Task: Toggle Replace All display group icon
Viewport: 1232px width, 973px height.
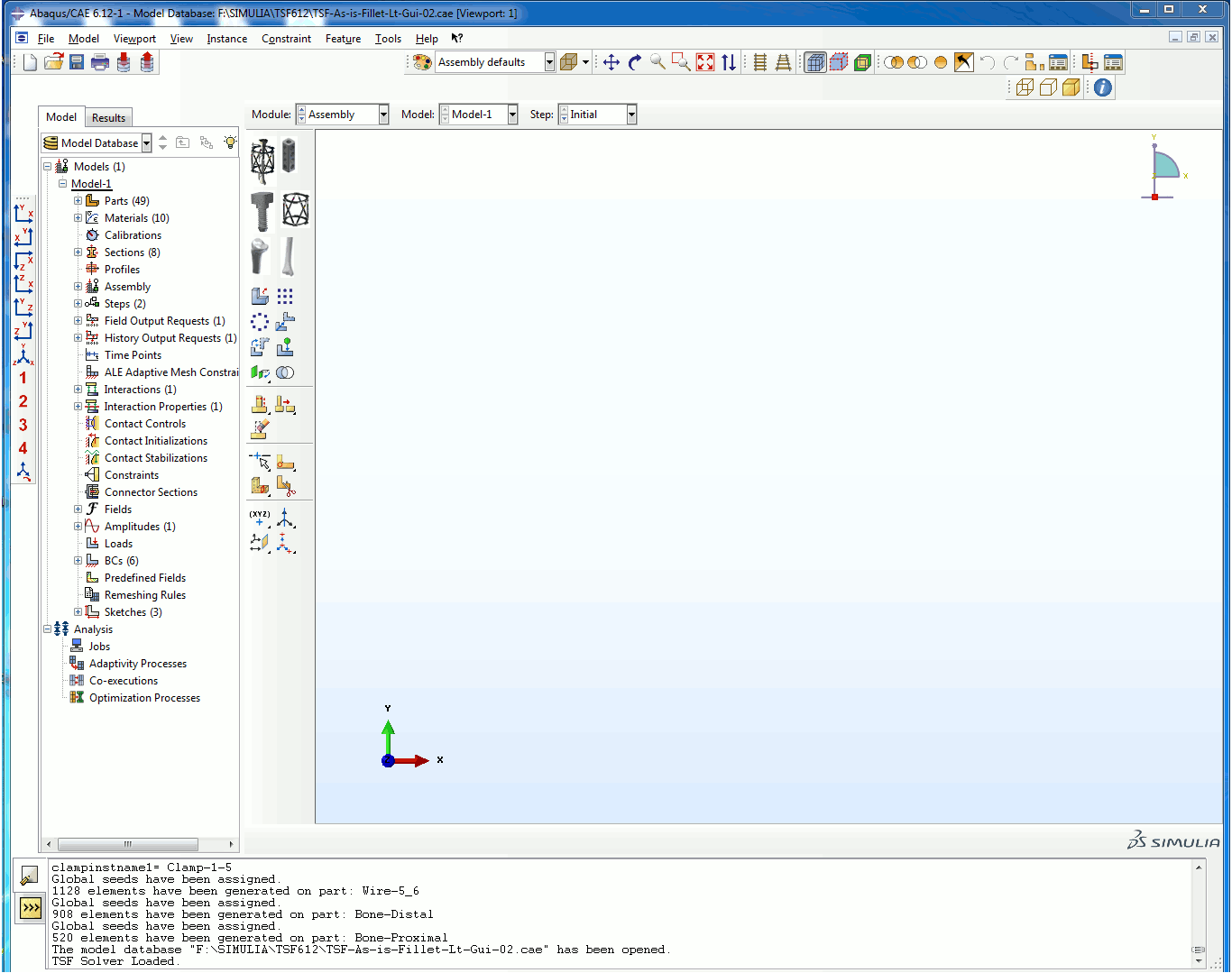Action: (941, 62)
